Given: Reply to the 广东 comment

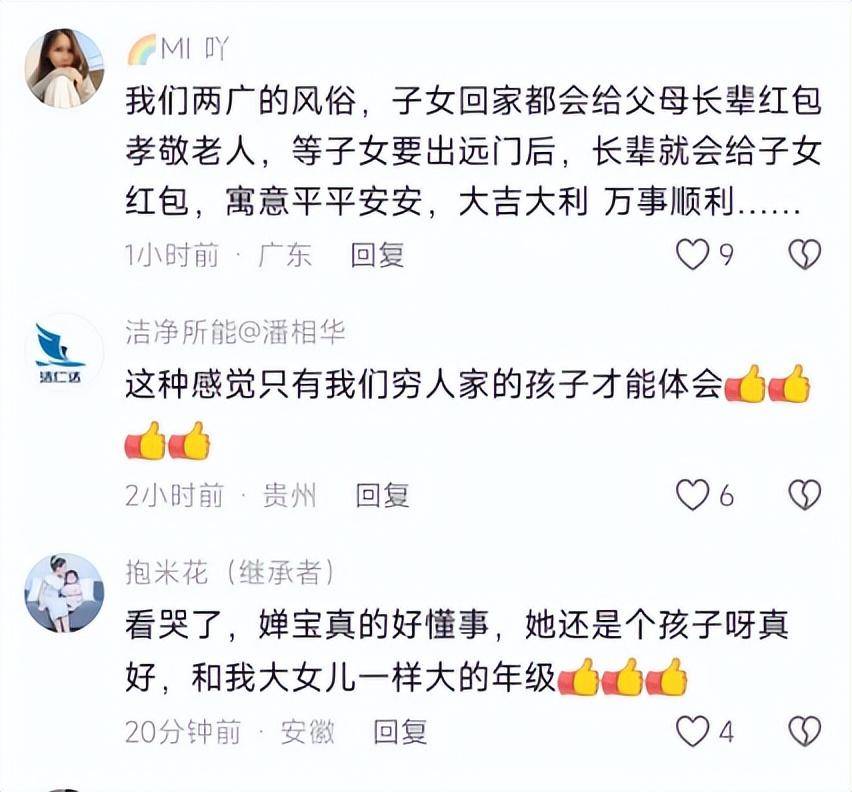Looking at the screenshot, I should pyautogui.click(x=378, y=255).
